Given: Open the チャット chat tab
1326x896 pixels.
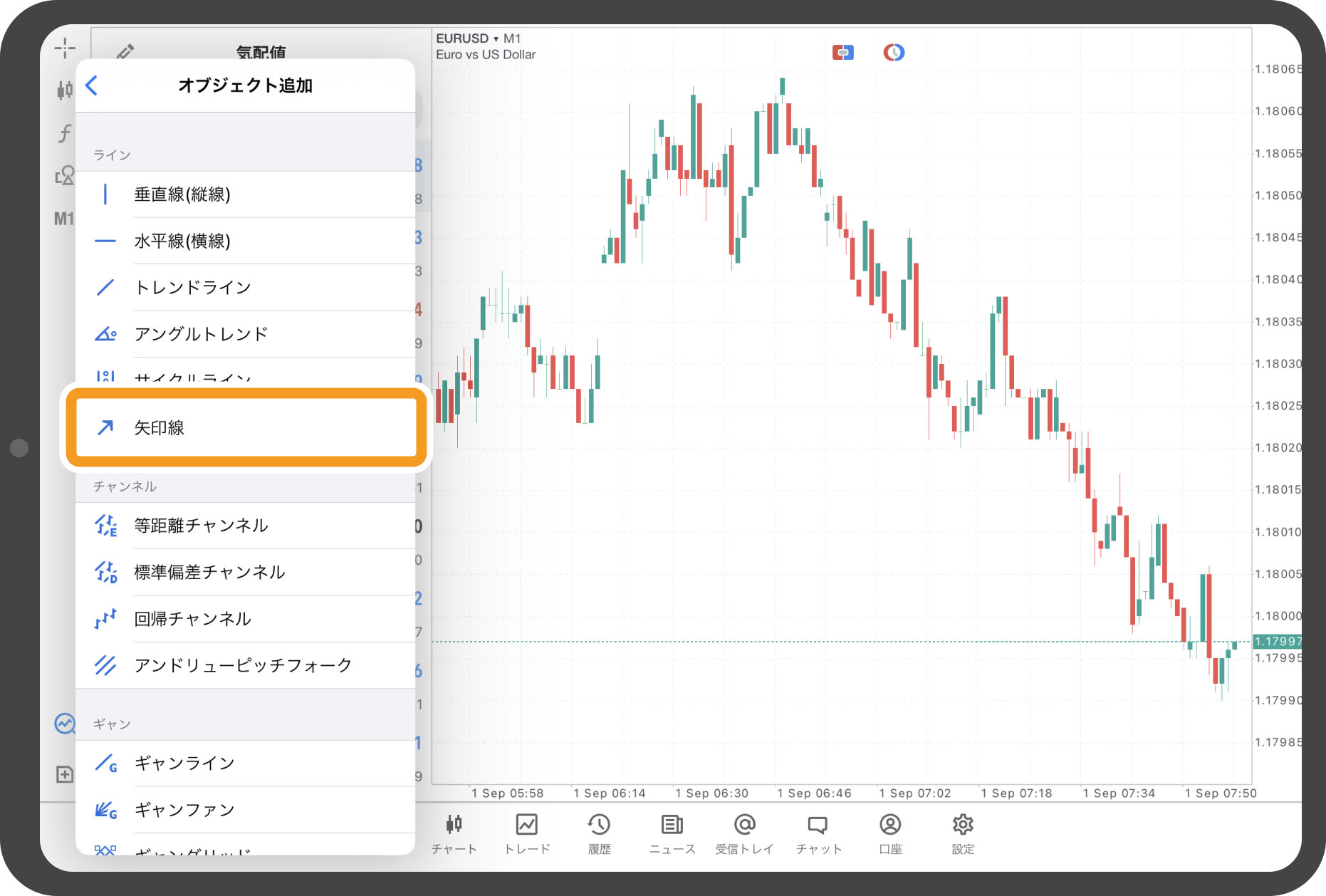Looking at the screenshot, I should [x=818, y=834].
